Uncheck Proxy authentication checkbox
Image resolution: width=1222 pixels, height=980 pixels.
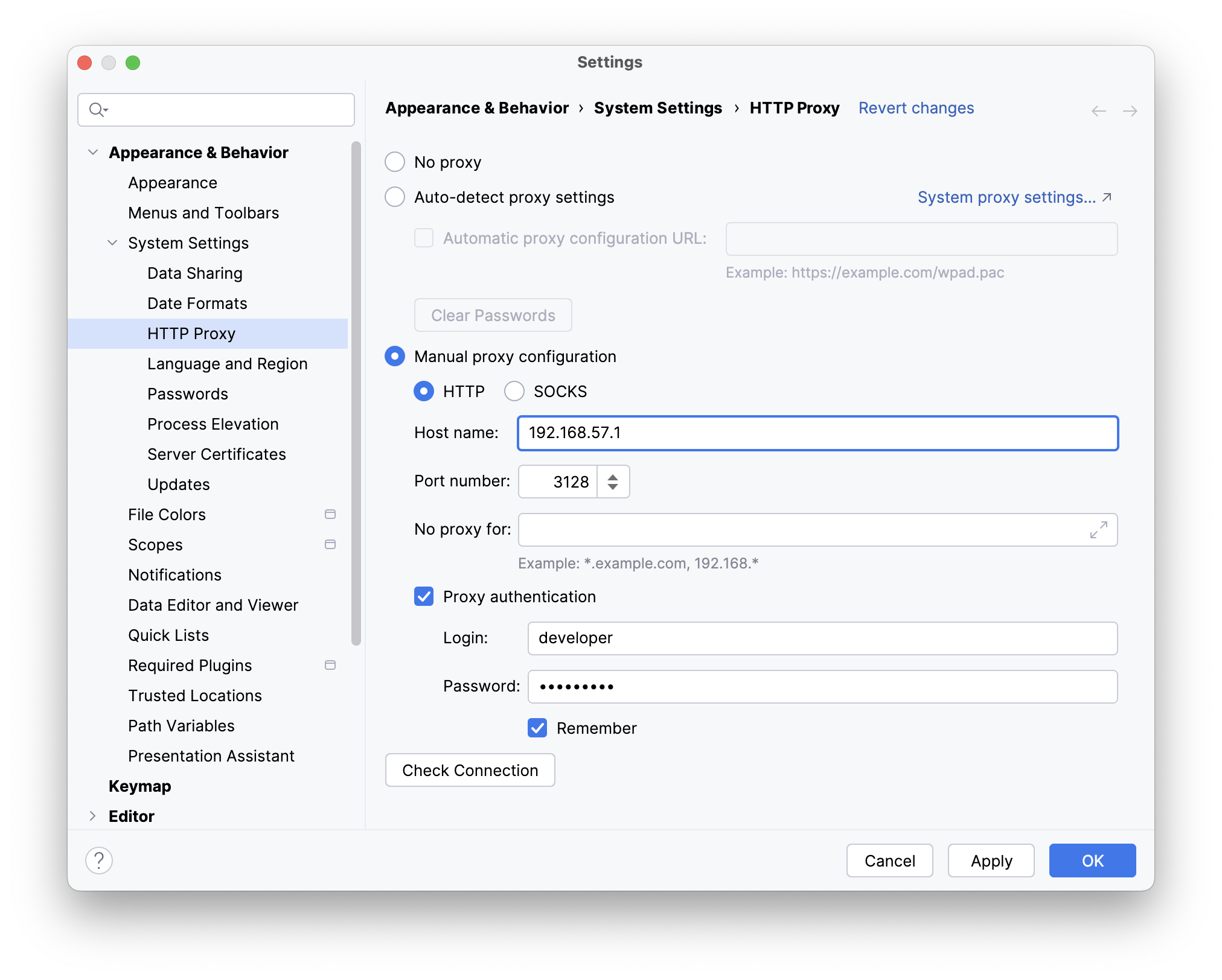(424, 596)
